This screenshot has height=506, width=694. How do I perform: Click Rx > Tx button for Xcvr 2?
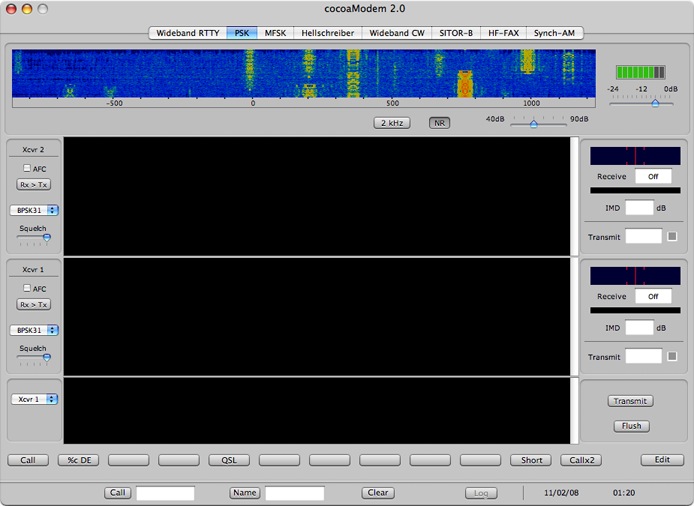[x=34, y=185]
